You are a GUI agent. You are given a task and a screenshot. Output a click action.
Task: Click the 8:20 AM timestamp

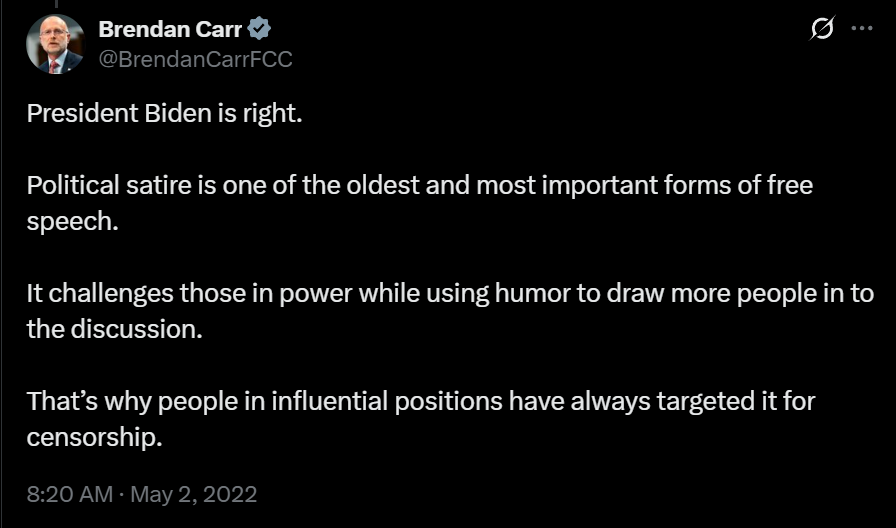(68, 494)
